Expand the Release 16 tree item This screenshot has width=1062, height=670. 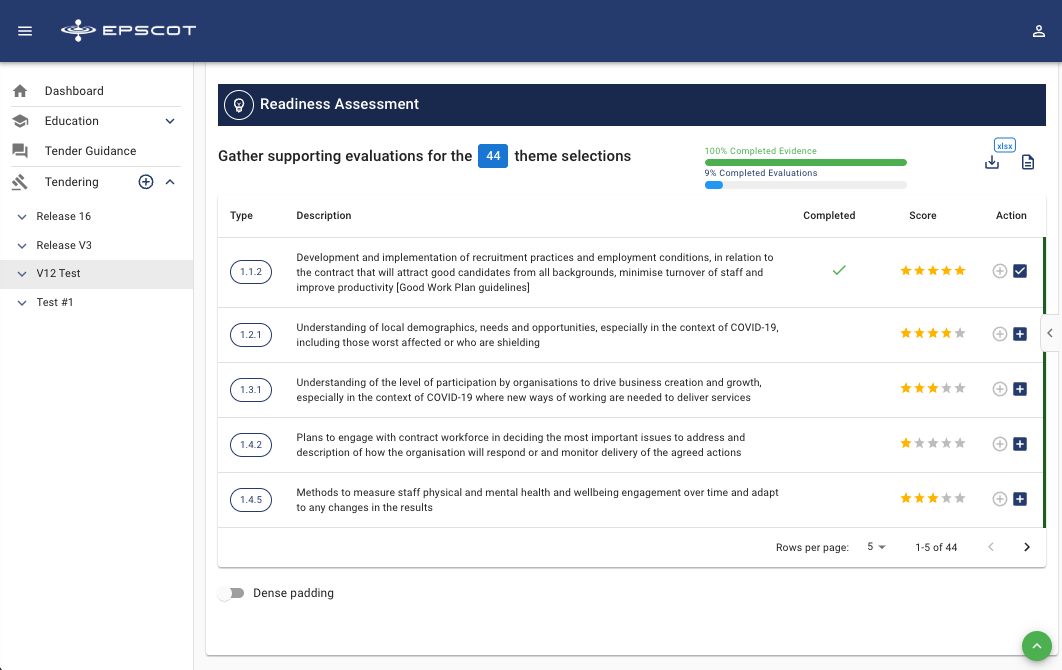click(x=22, y=217)
